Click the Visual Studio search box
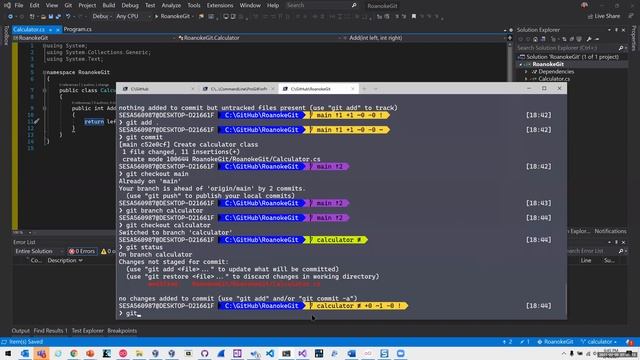 321,5
